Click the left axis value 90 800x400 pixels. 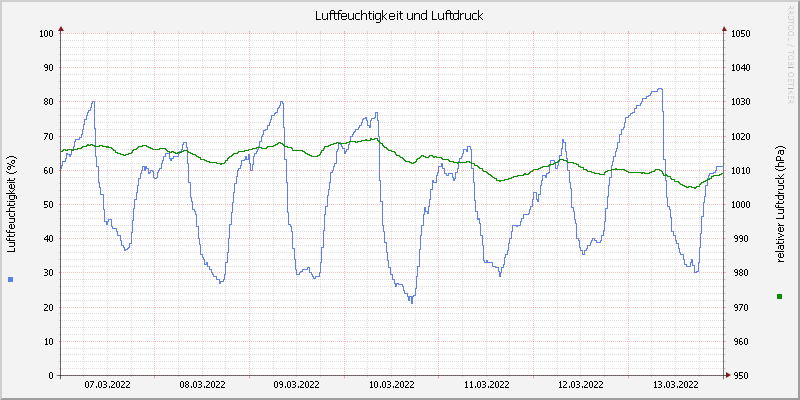pos(48,68)
